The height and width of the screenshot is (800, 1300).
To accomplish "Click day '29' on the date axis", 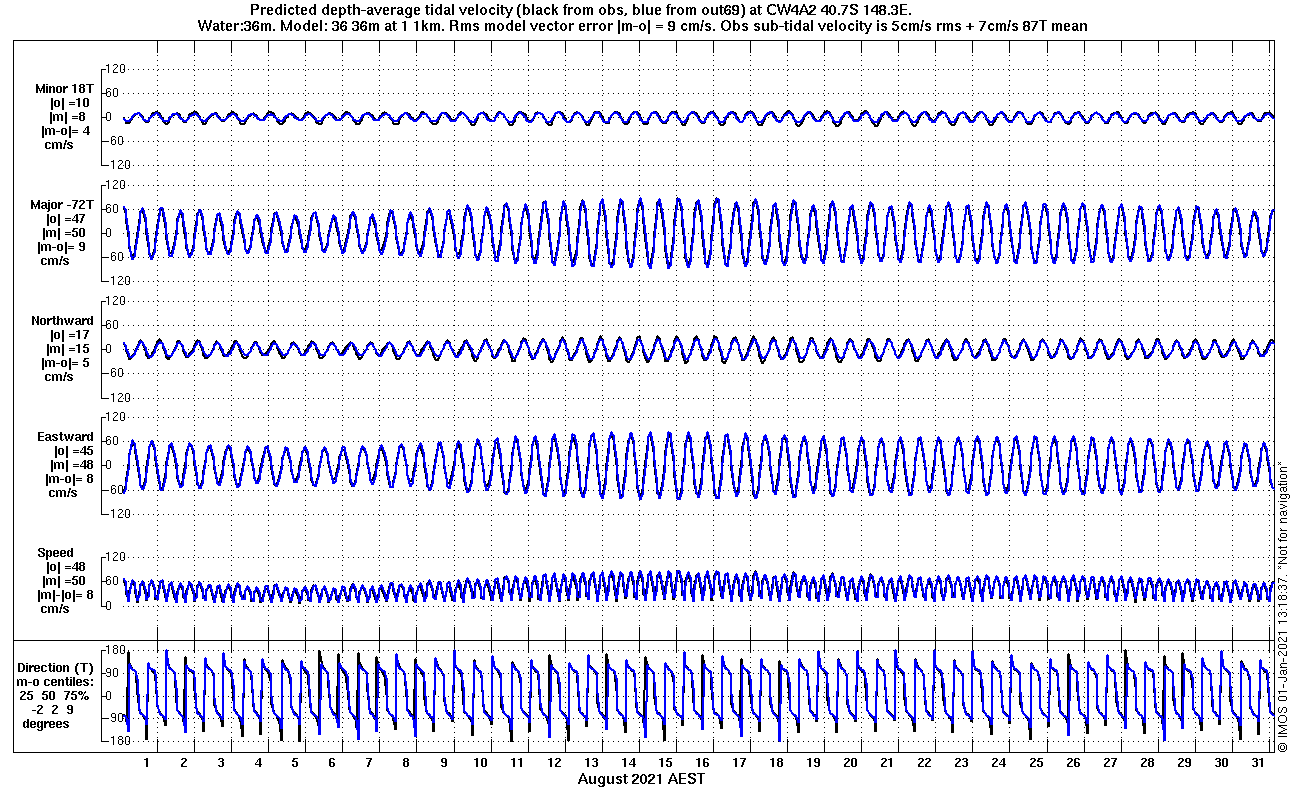I will tap(1183, 763).
